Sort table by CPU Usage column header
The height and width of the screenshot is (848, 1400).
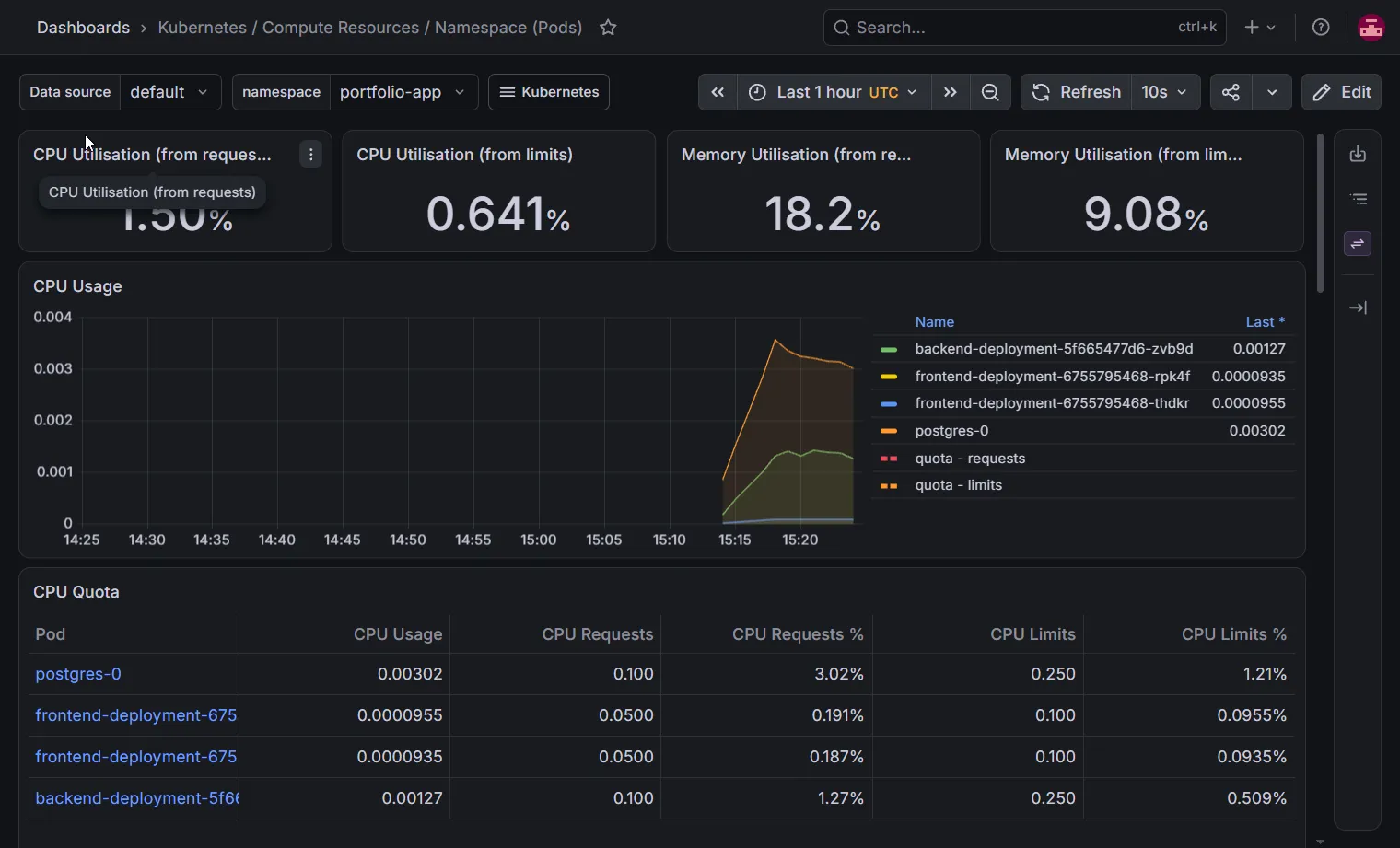pyautogui.click(x=398, y=634)
